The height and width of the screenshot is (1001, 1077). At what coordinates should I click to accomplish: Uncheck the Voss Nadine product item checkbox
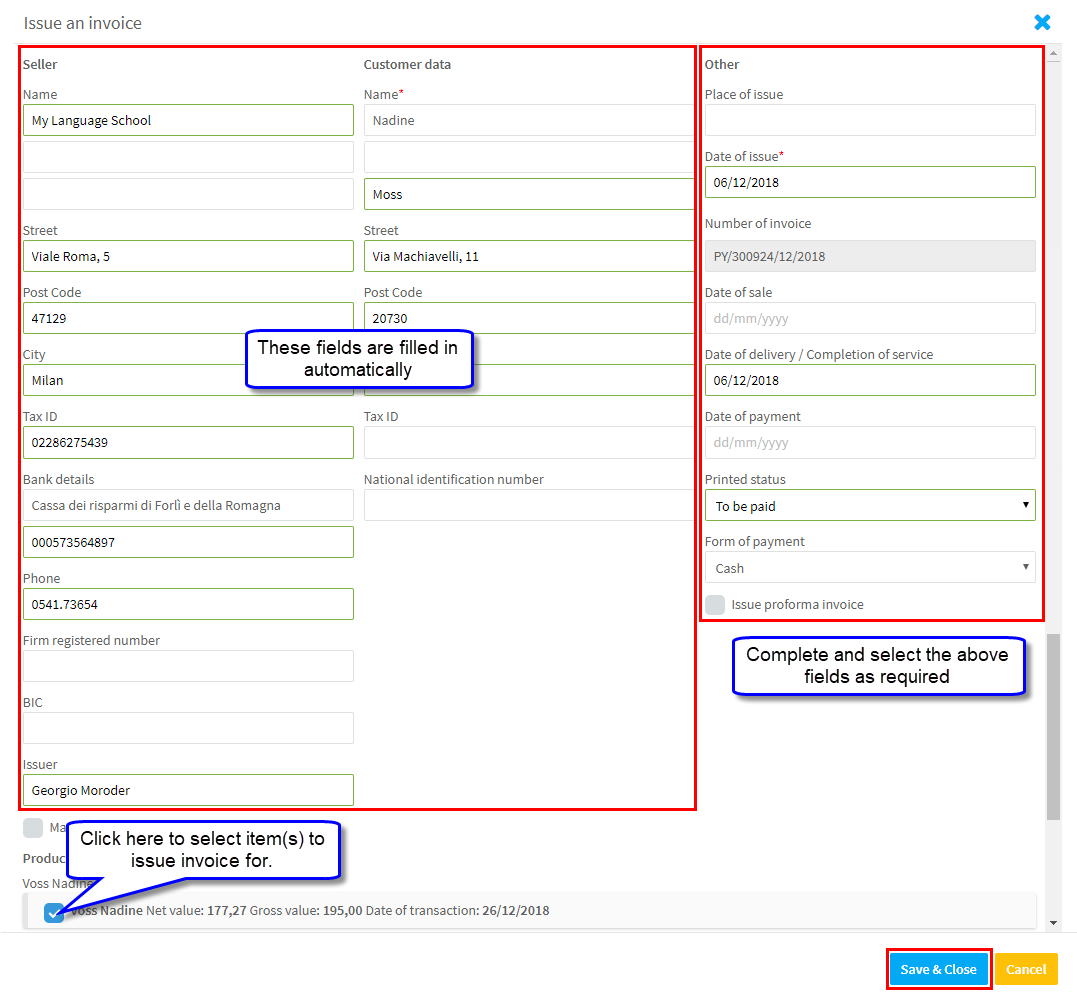[x=54, y=912]
